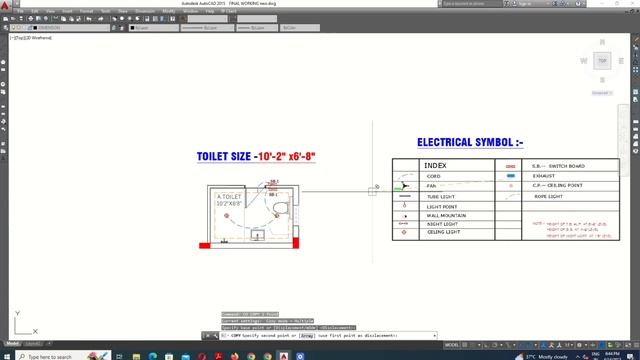Click the E compass direction on ViewCube
Image resolution: width=640 pixels, height=360 pixels.
[x=621, y=61]
